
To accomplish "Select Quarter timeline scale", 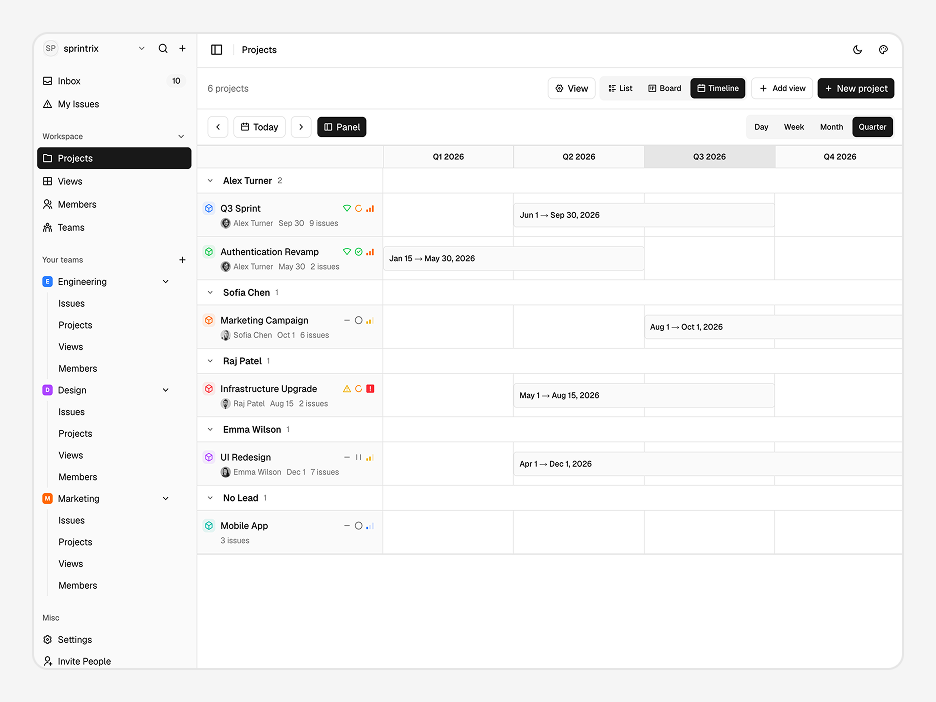I will (872, 127).
